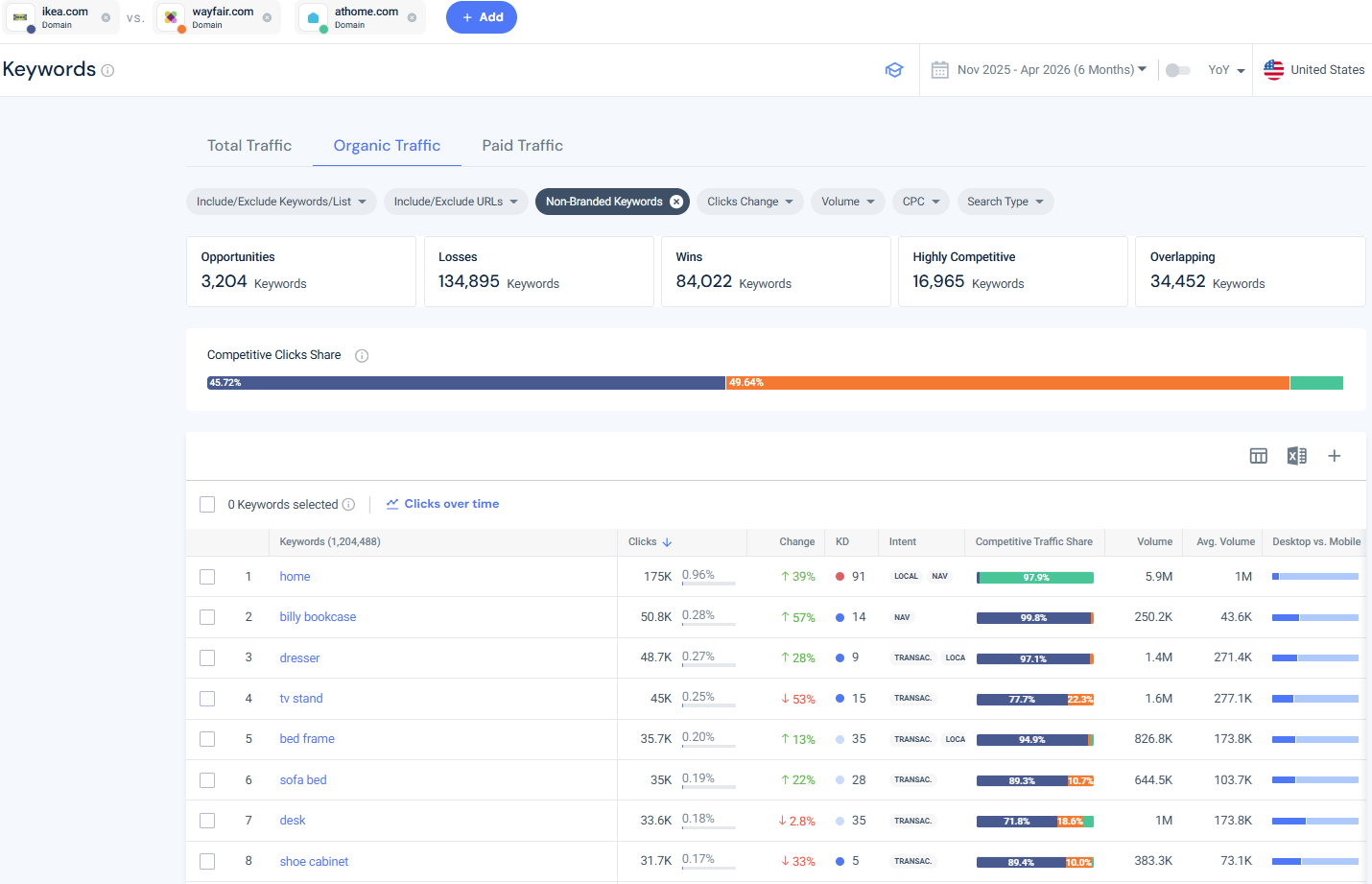
Task: Open the CPC filter dropdown
Action: pyautogui.click(x=921, y=202)
